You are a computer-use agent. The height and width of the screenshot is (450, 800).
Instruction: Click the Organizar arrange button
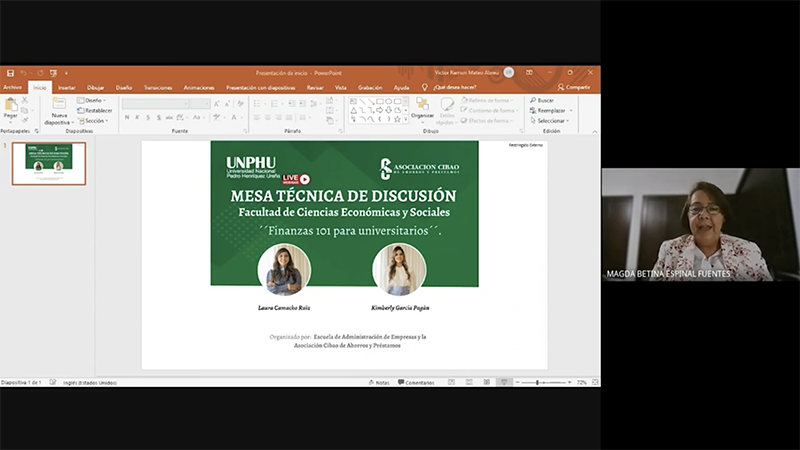coord(422,108)
